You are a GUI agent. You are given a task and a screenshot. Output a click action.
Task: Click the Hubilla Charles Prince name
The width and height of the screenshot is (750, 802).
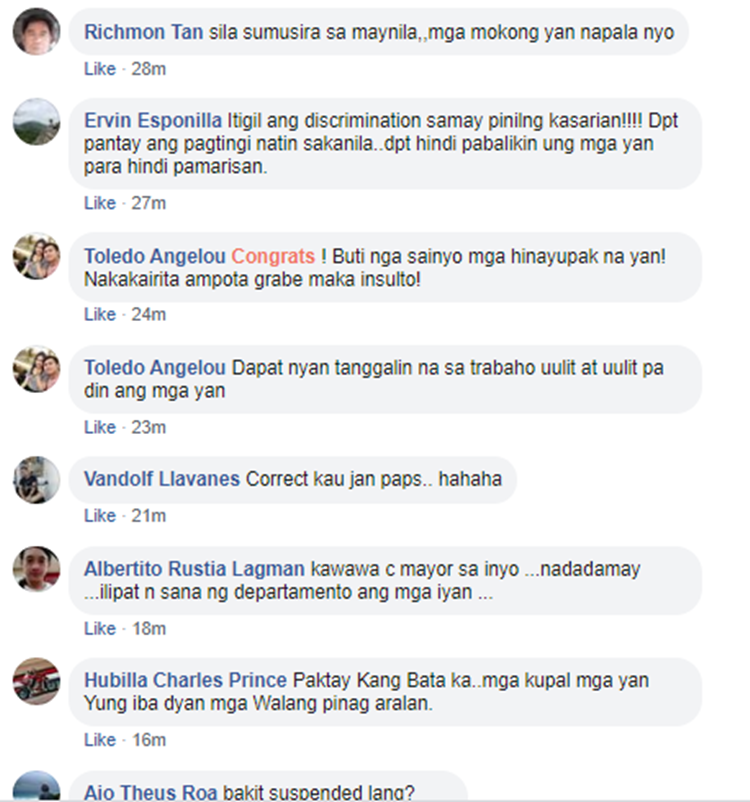[x=185, y=680]
